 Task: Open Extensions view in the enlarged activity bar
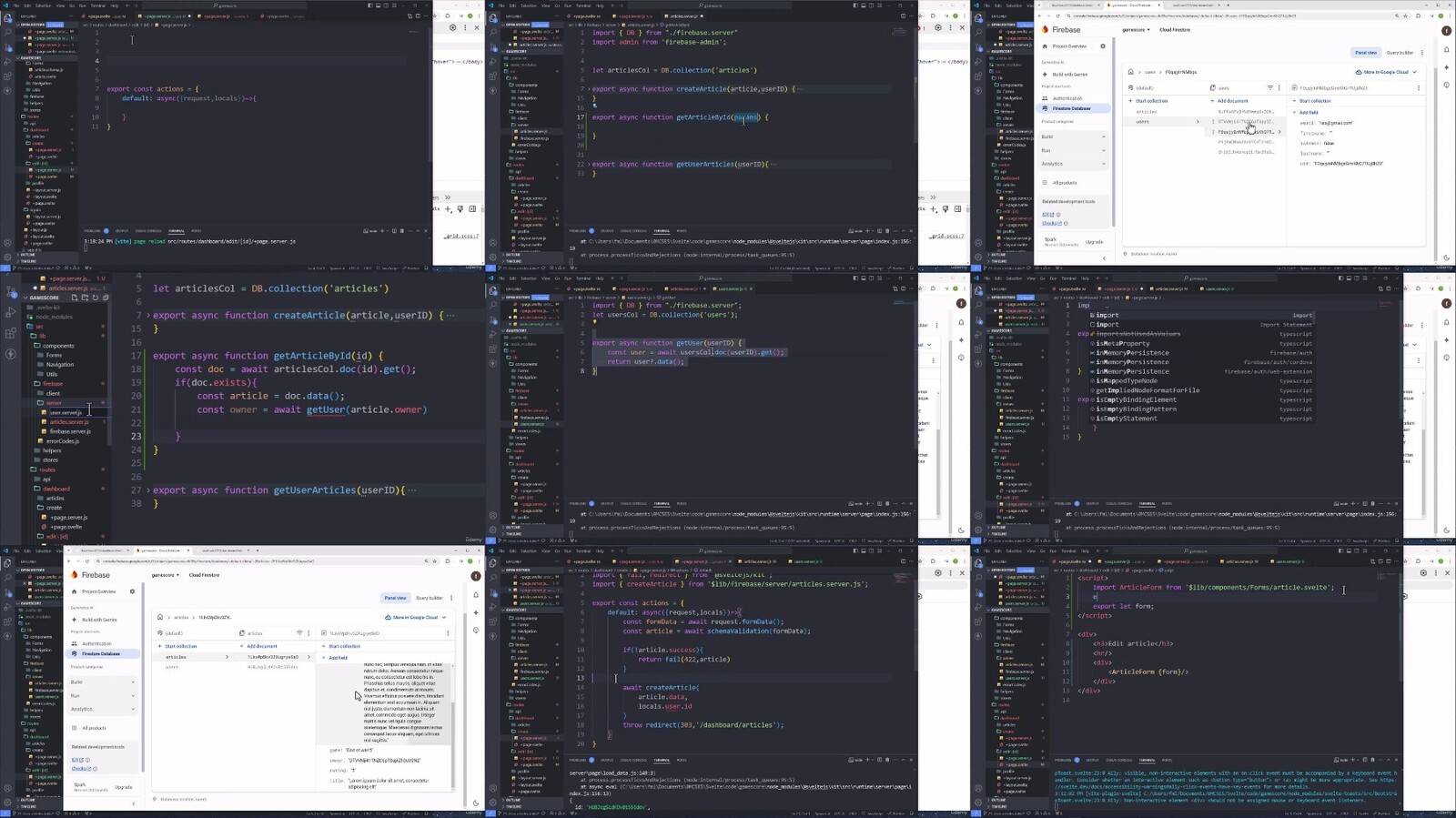pyautogui.click(x=10, y=333)
